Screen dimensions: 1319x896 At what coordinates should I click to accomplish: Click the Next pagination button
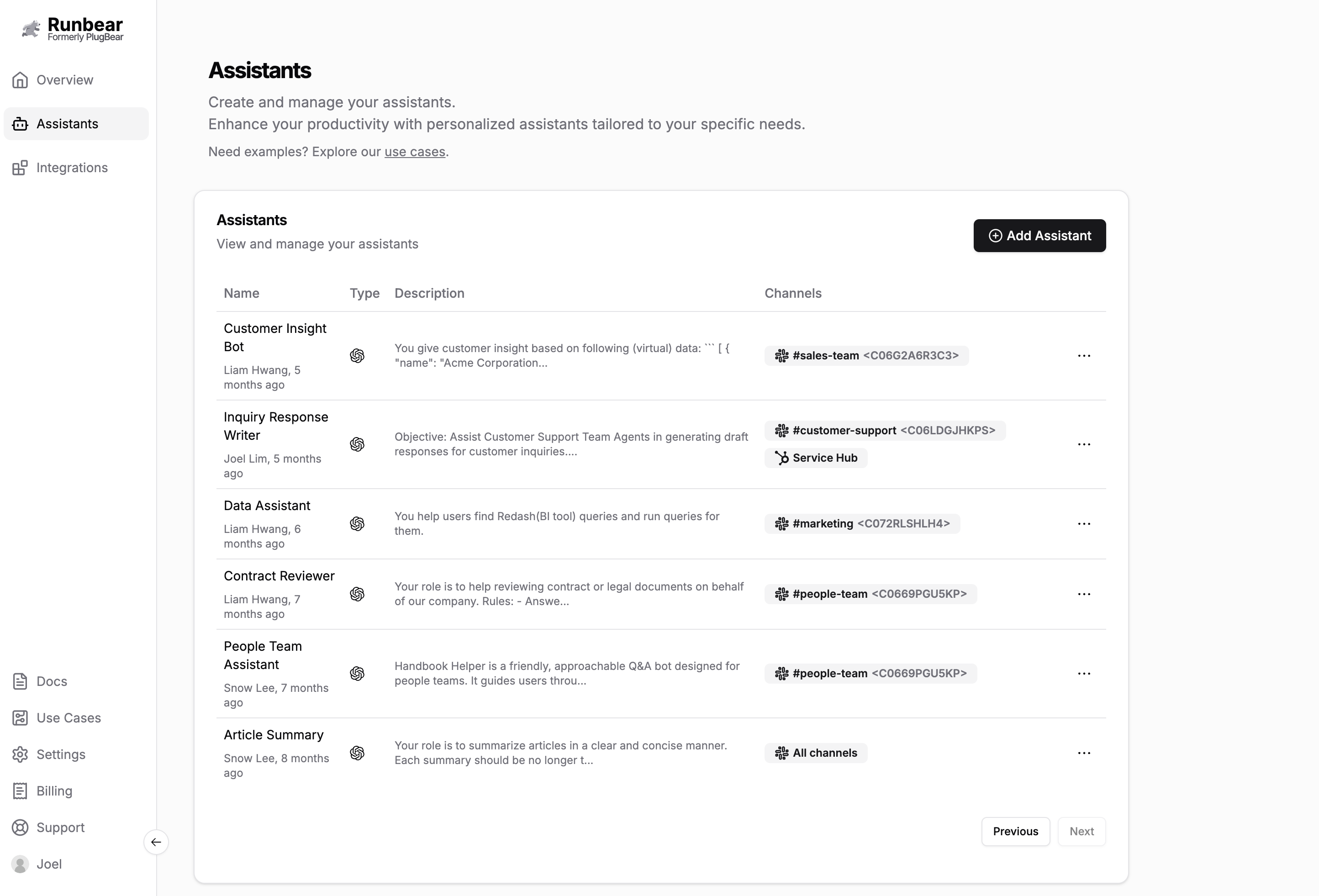pyautogui.click(x=1081, y=831)
